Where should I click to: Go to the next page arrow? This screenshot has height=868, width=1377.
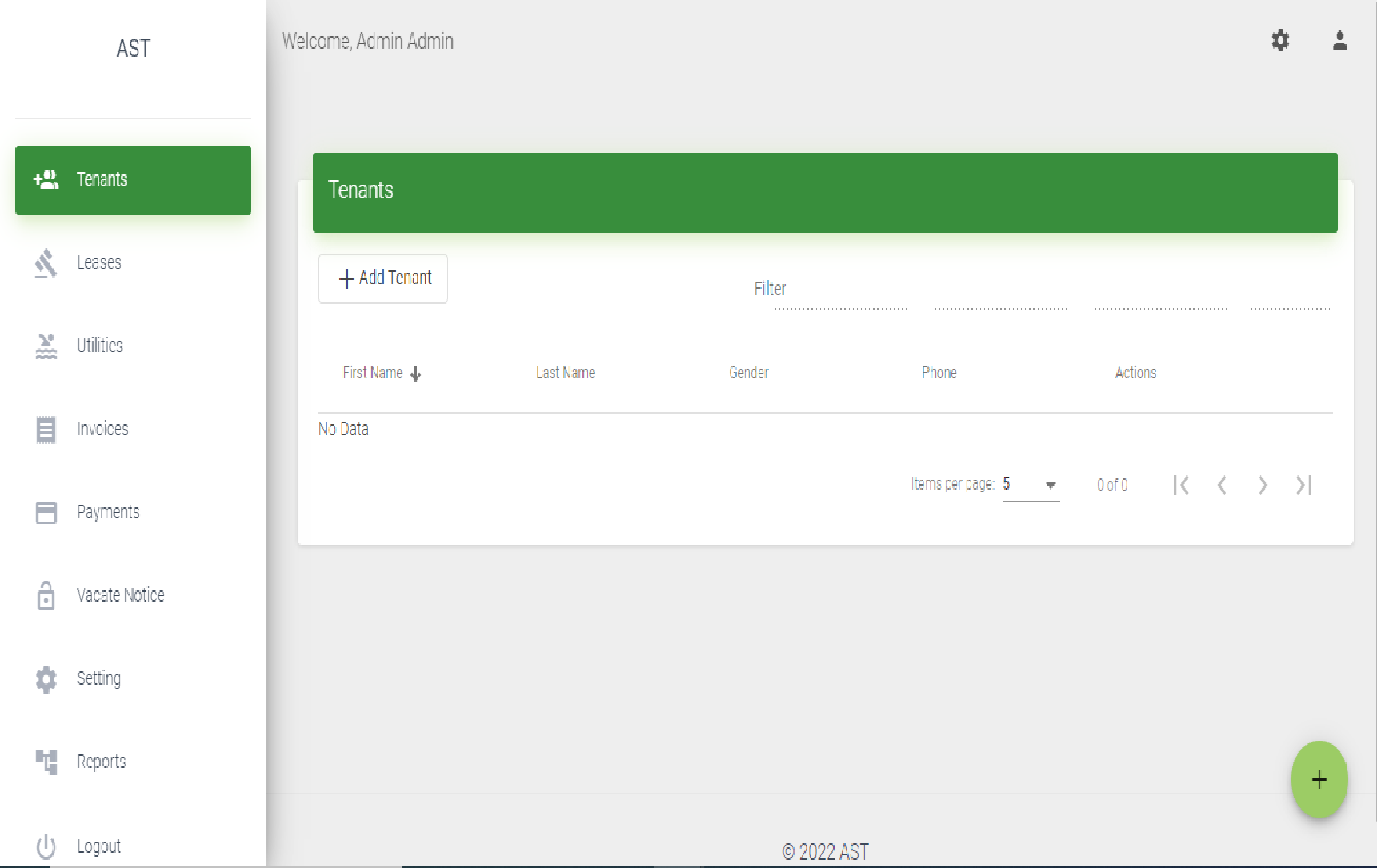point(1263,485)
